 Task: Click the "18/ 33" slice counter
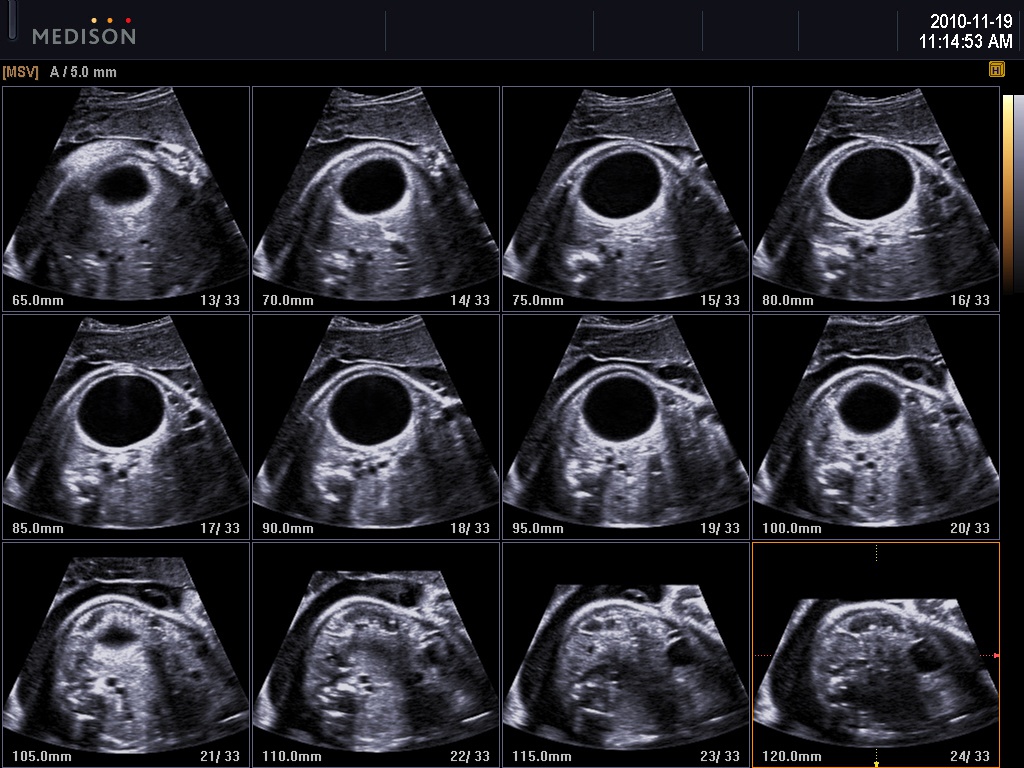pyautogui.click(x=470, y=528)
